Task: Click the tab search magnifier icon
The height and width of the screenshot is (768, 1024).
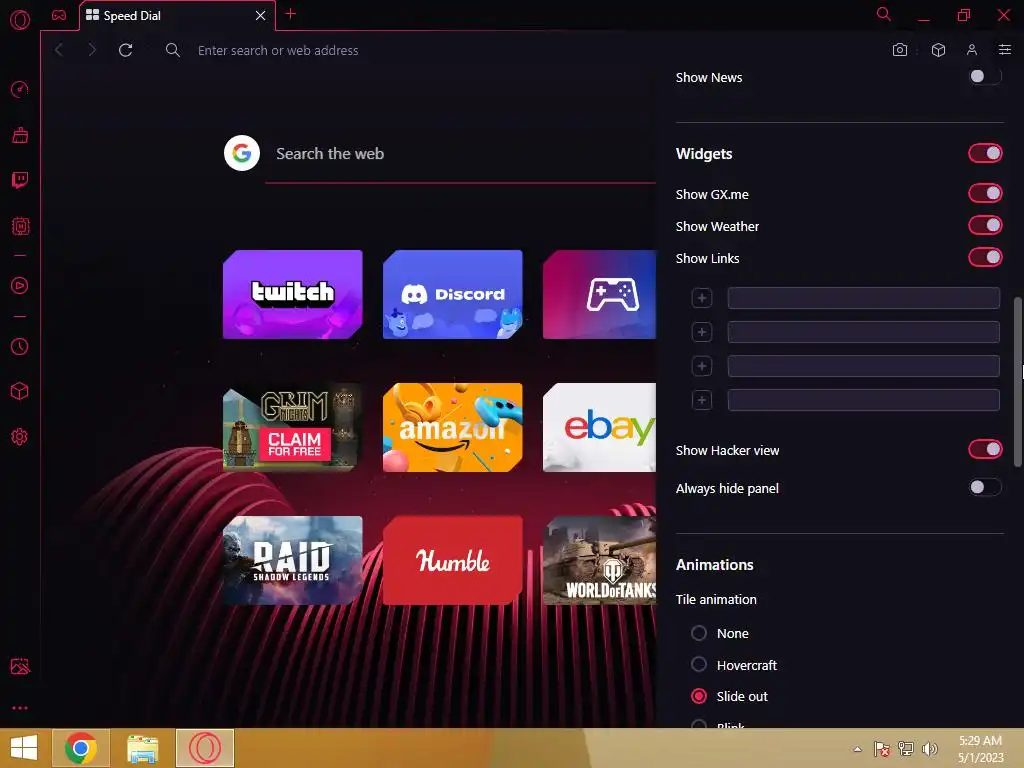Action: point(884,14)
